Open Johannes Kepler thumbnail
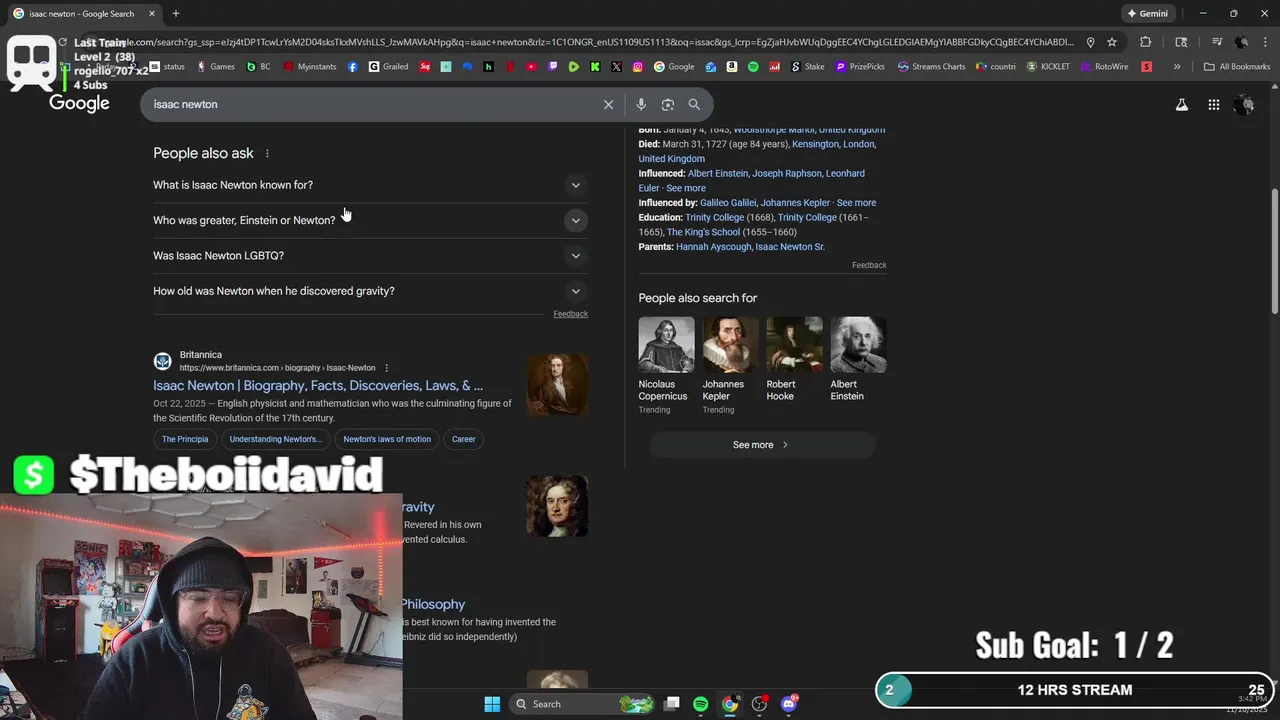 [730, 345]
